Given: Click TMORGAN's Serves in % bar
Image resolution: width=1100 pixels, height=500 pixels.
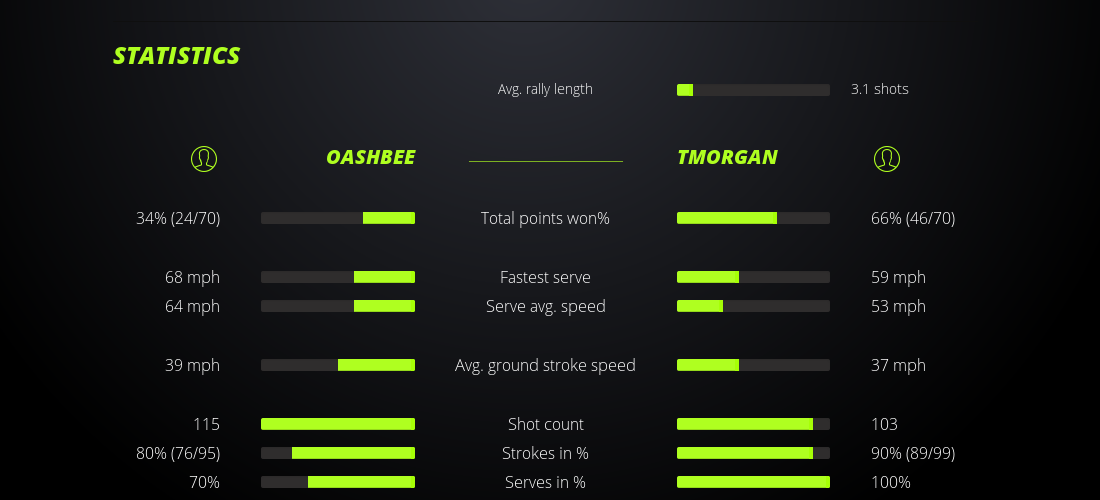Looking at the screenshot, I should point(753,482).
